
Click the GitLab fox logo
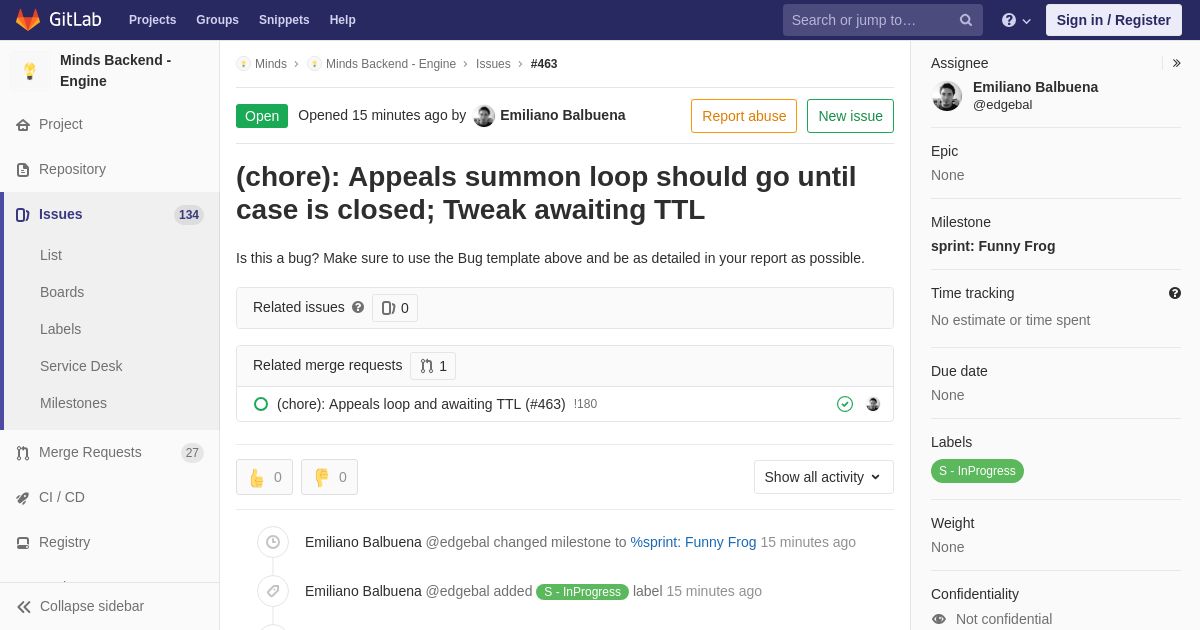click(x=28, y=20)
